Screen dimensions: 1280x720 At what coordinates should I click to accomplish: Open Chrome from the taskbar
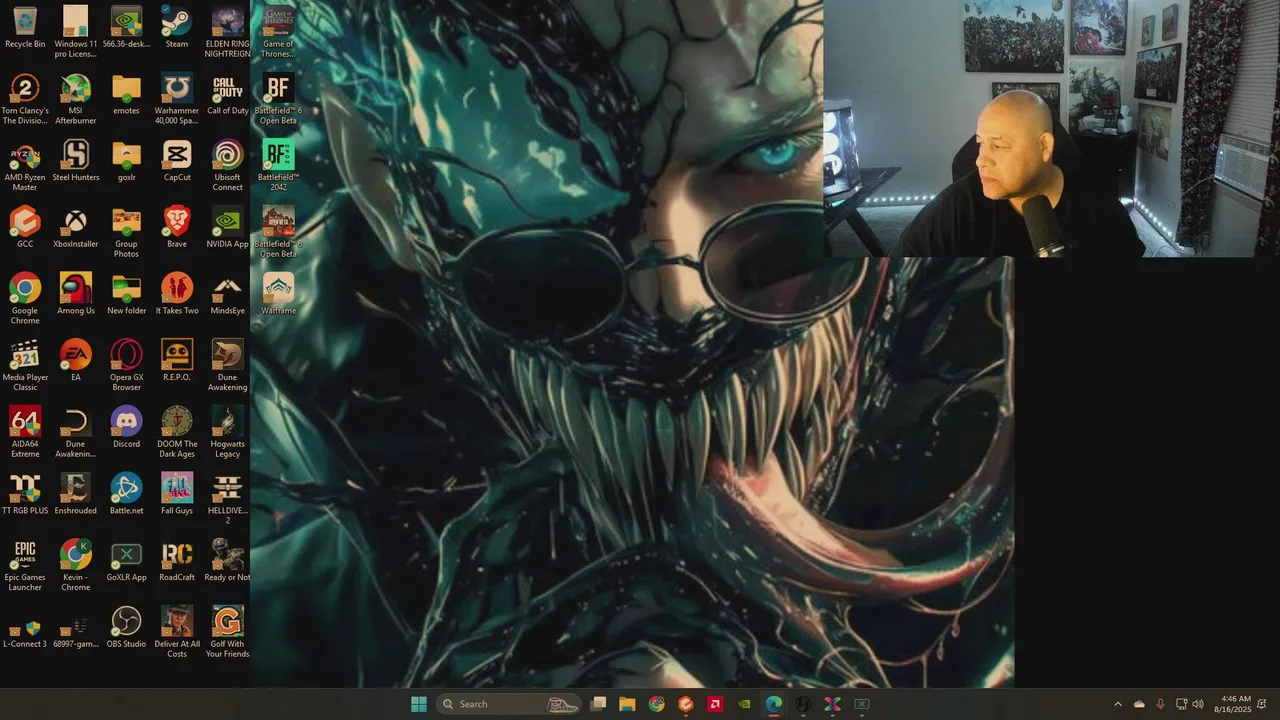[656, 704]
